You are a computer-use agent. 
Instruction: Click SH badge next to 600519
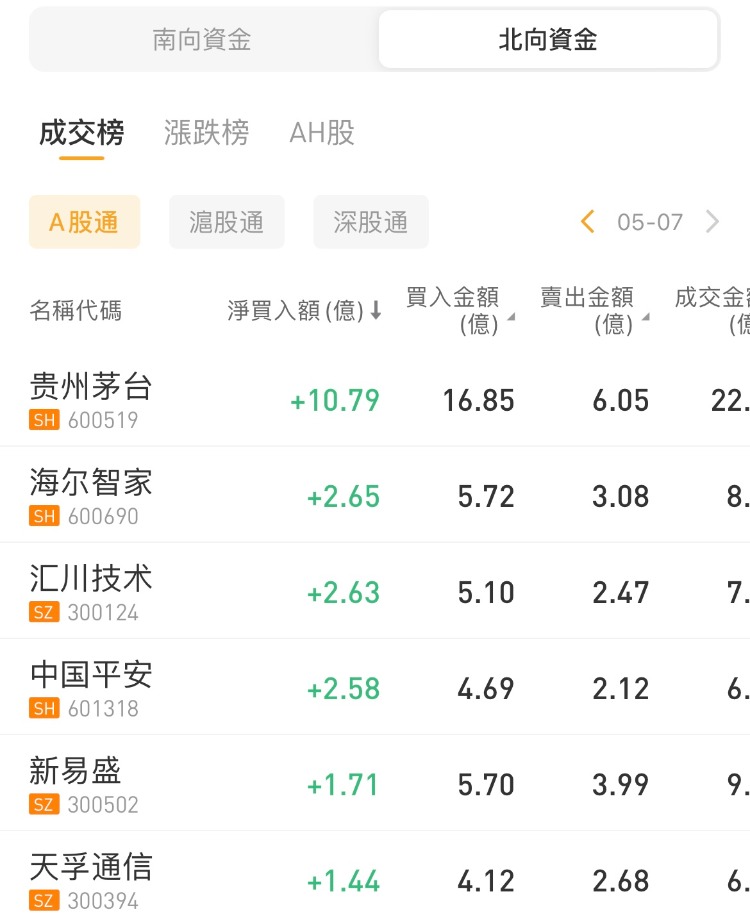[x=45, y=421]
